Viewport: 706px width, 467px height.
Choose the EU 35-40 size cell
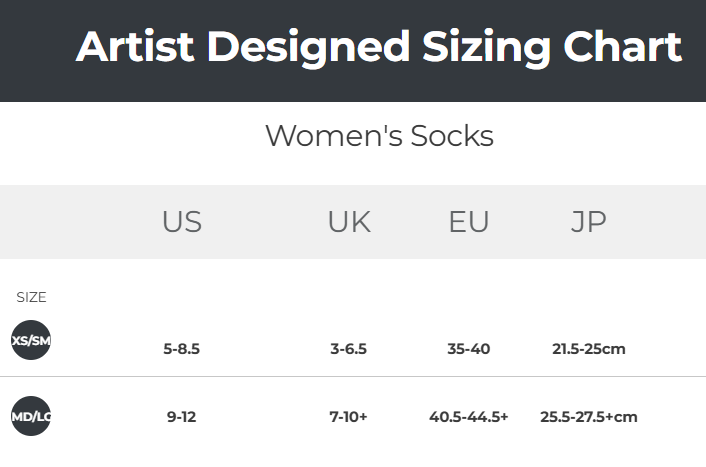coord(469,349)
